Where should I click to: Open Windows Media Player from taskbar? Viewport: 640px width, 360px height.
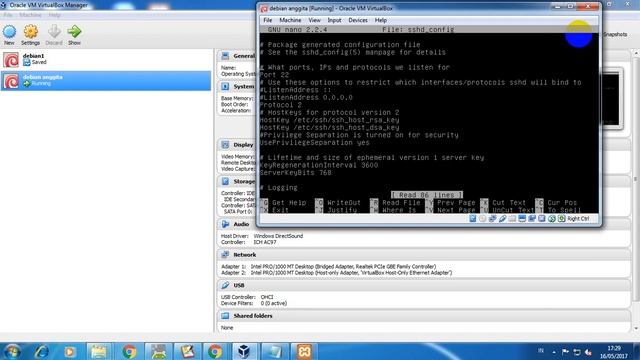pyautogui.click(x=69, y=351)
